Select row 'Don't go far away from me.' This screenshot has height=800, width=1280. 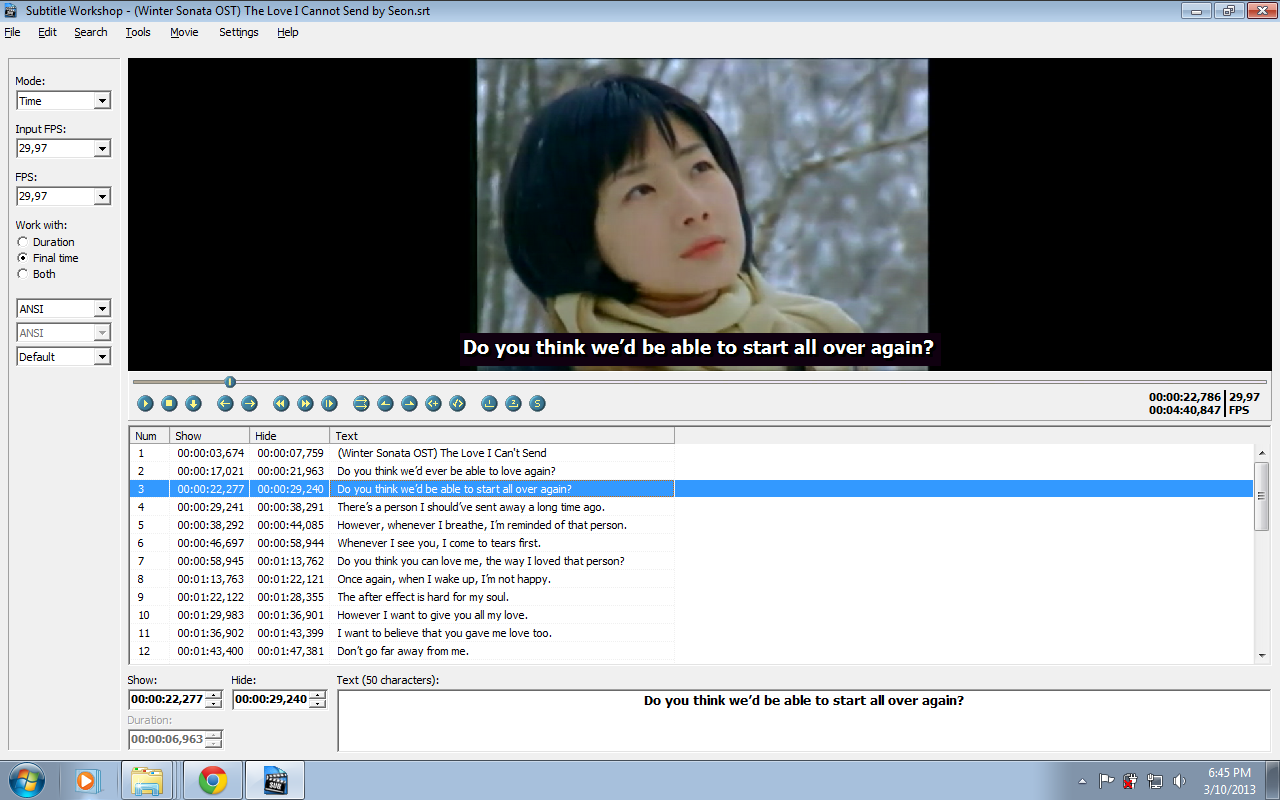click(x=691, y=651)
